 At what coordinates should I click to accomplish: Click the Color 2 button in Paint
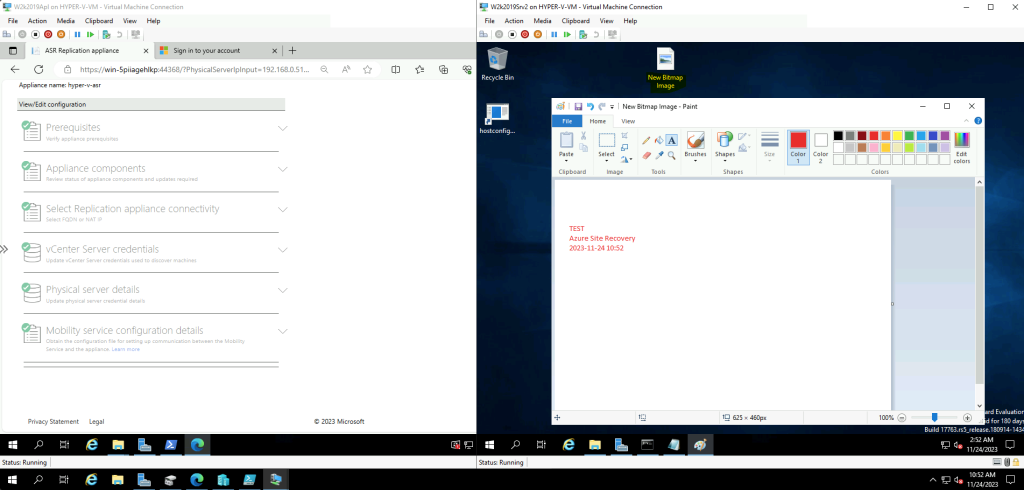(x=820, y=147)
